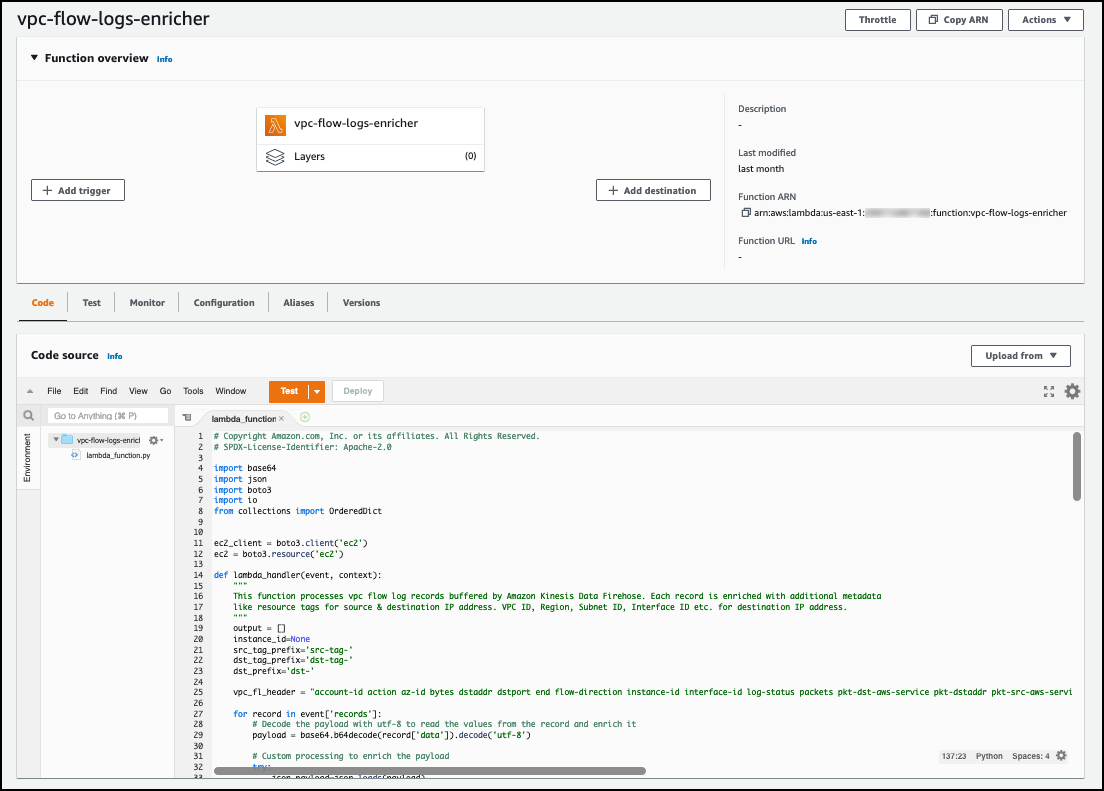The image size is (1104, 791).
Task: Close the lambda_function tab
Action: [282, 418]
